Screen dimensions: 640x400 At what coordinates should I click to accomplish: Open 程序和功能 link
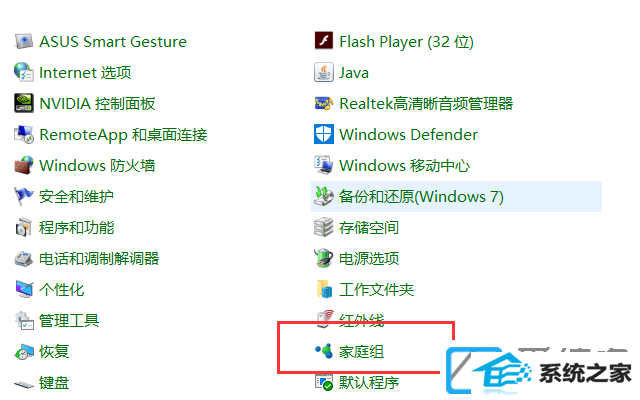click(x=76, y=228)
